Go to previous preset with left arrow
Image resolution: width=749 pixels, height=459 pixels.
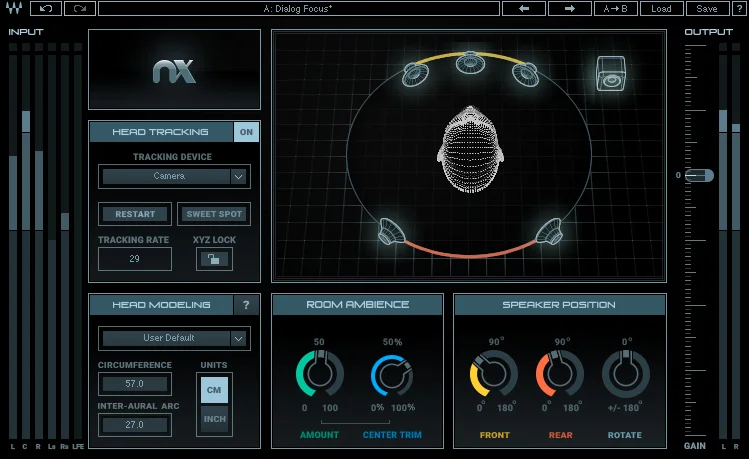click(x=524, y=9)
